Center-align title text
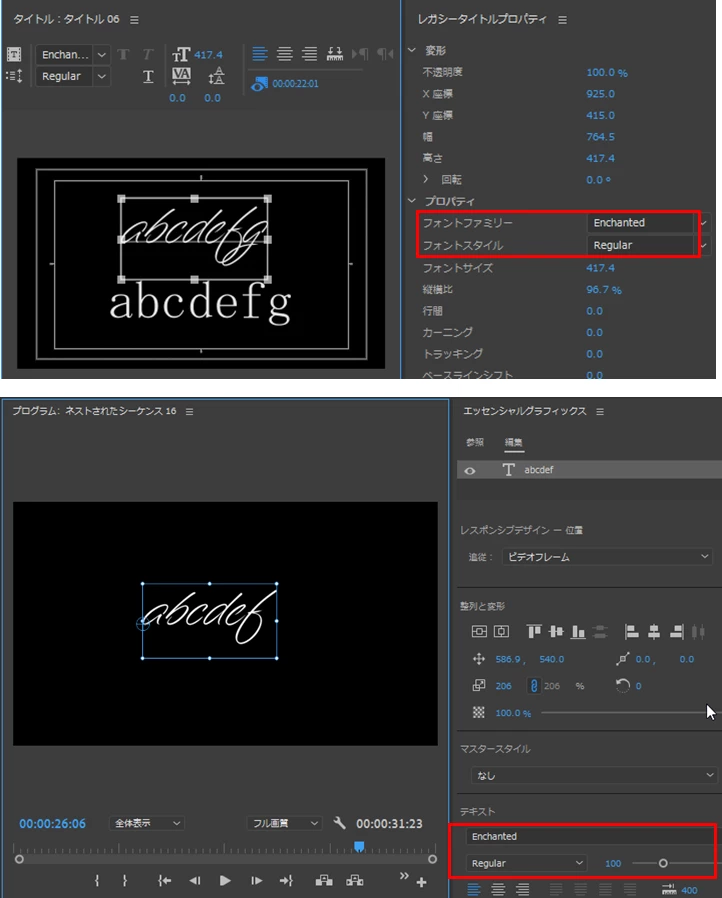The image size is (722, 898). click(x=285, y=54)
